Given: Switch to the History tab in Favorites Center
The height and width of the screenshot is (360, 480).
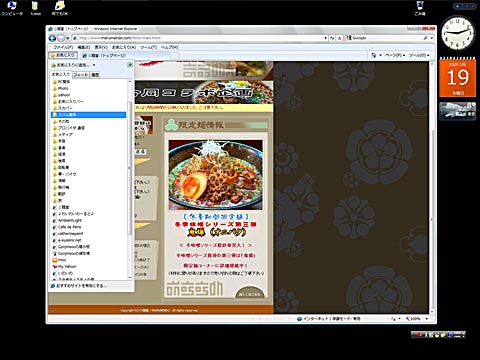Looking at the screenshot, I should pos(95,75).
